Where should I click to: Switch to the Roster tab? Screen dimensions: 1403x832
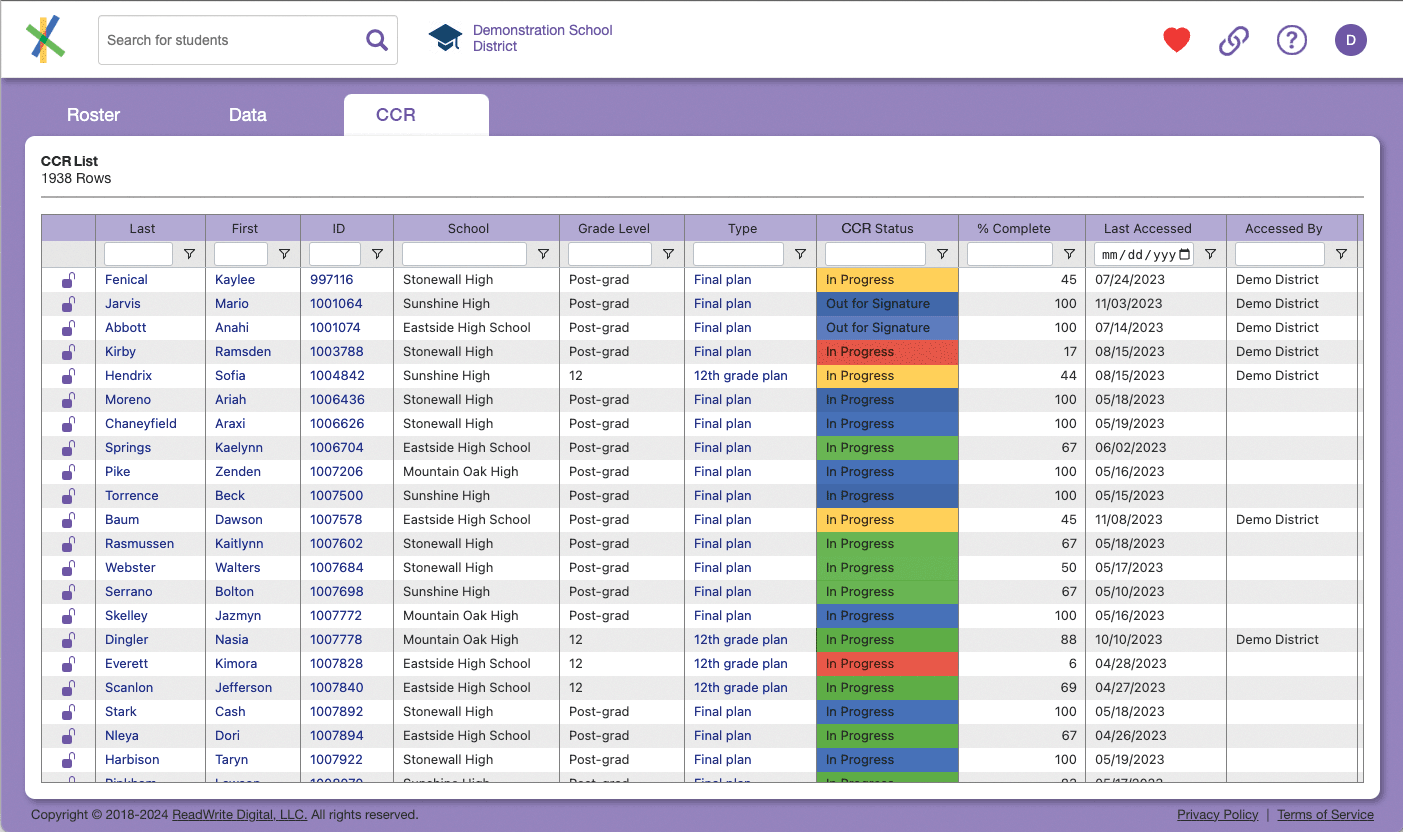pyautogui.click(x=93, y=115)
